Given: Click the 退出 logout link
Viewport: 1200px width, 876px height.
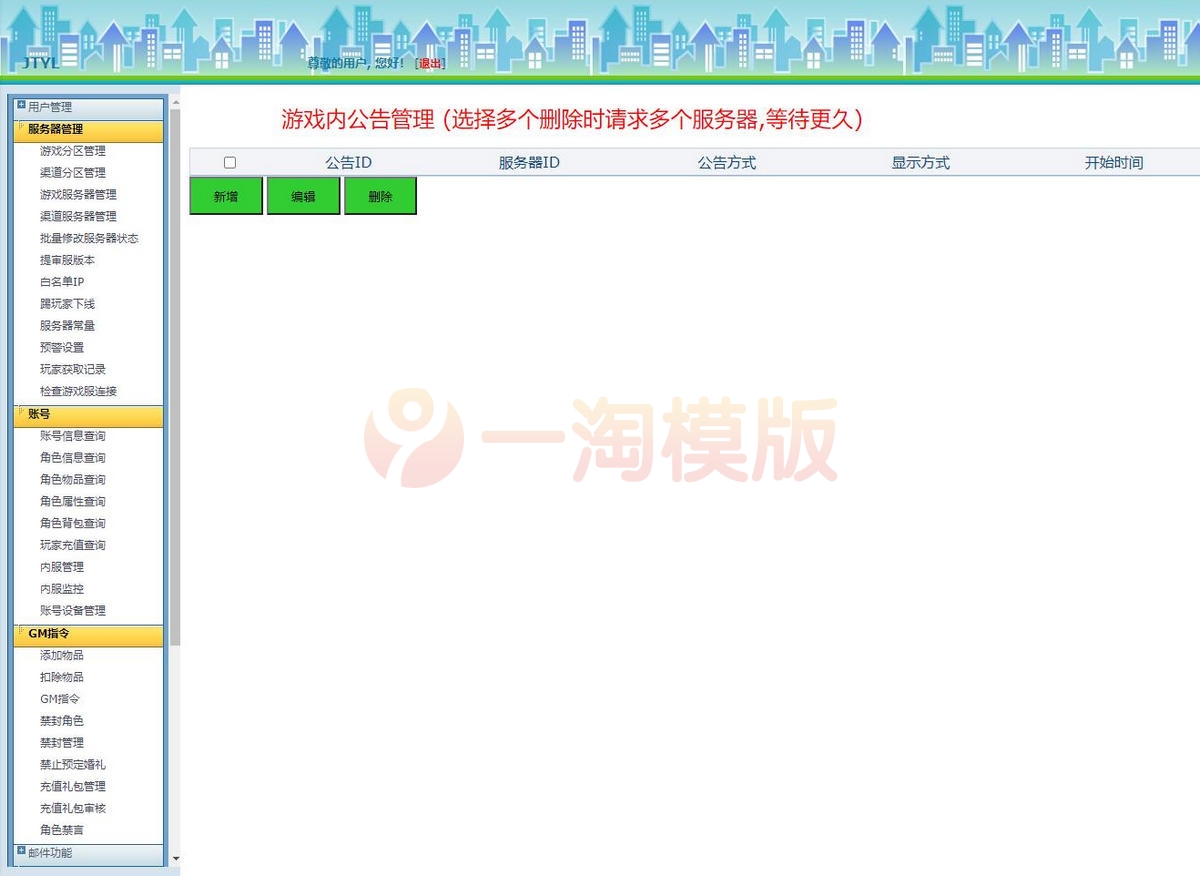Looking at the screenshot, I should click(x=430, y=63).
